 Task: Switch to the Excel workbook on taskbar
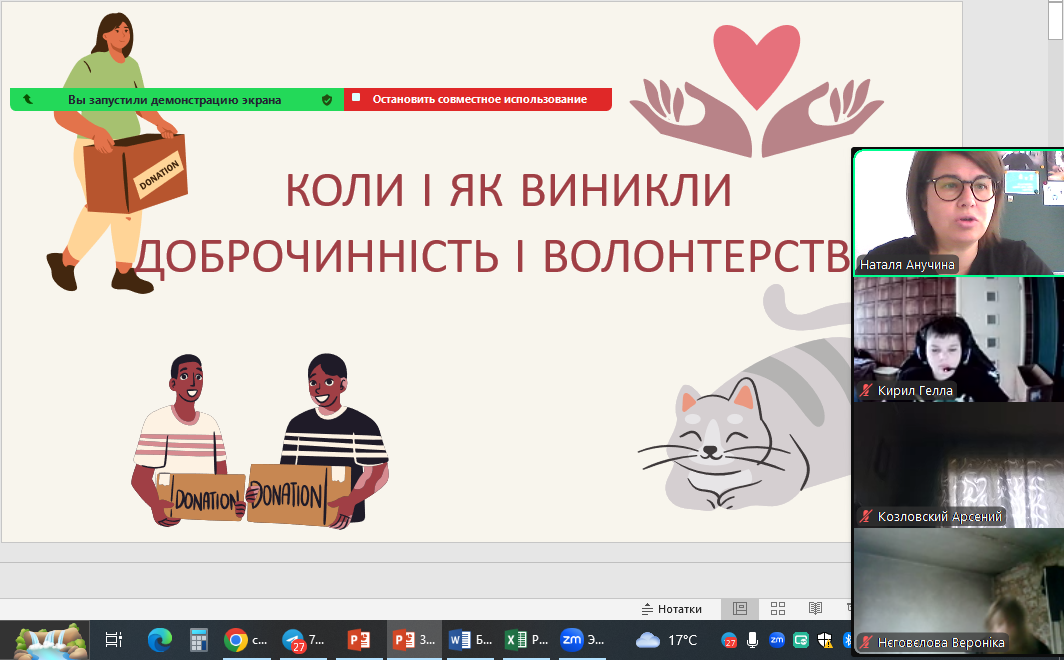pyautogui.click(x=527, y=640)
